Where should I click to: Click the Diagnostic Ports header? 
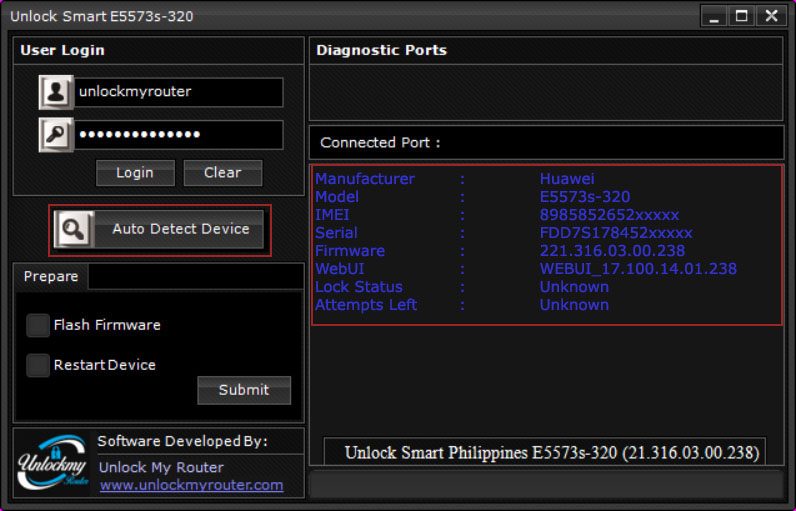pos(546,50)
